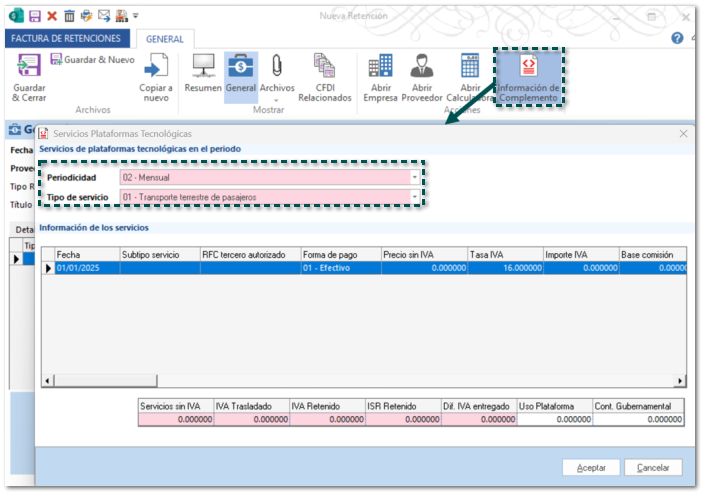Click the Cancelar button
704x495 pixels.
tap(653, 467)
